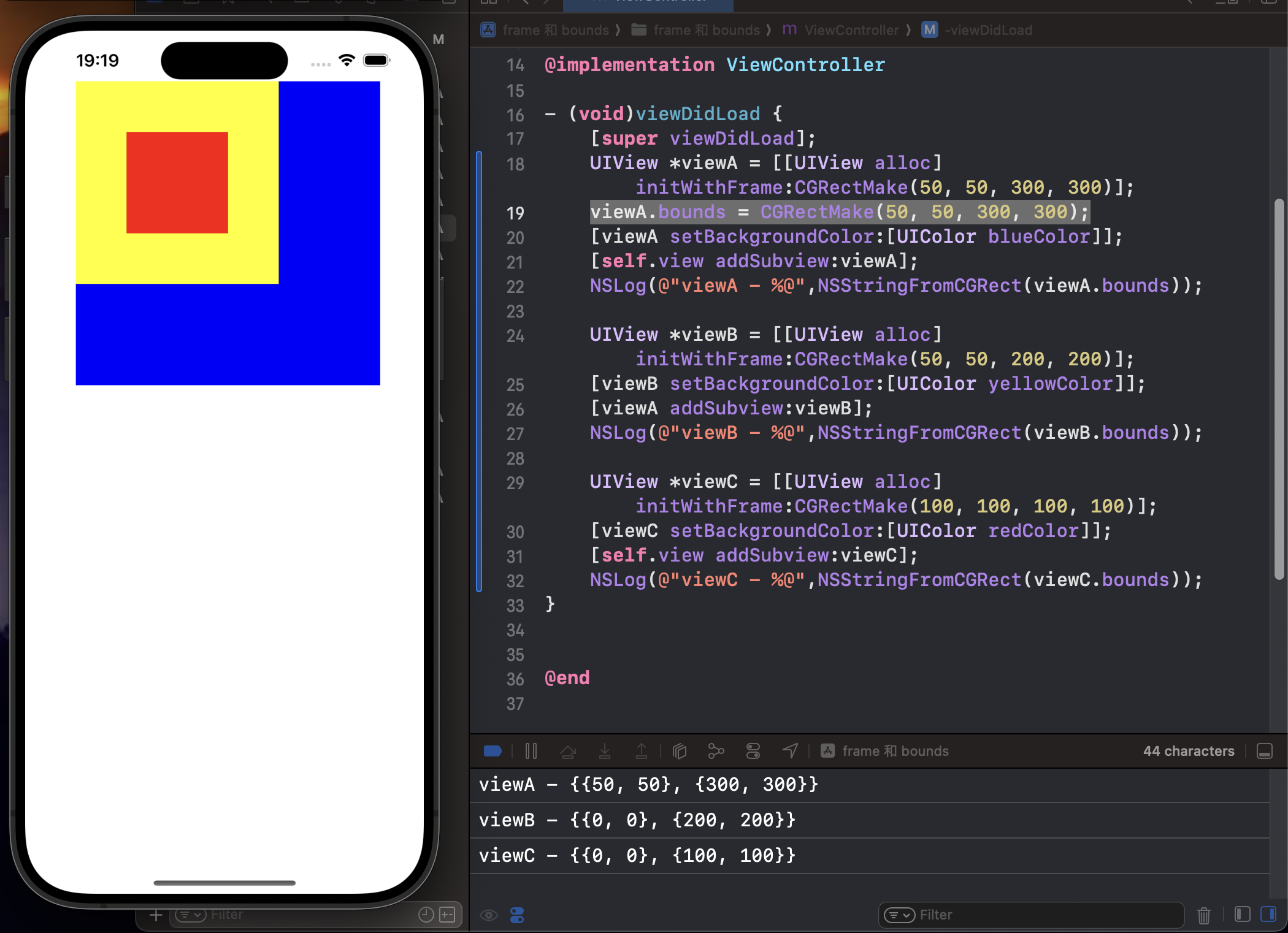The height and width of the screenshot is (933, 1288).
Task: Click the editor vertical scrollbar
Action: coord(1279,389)
